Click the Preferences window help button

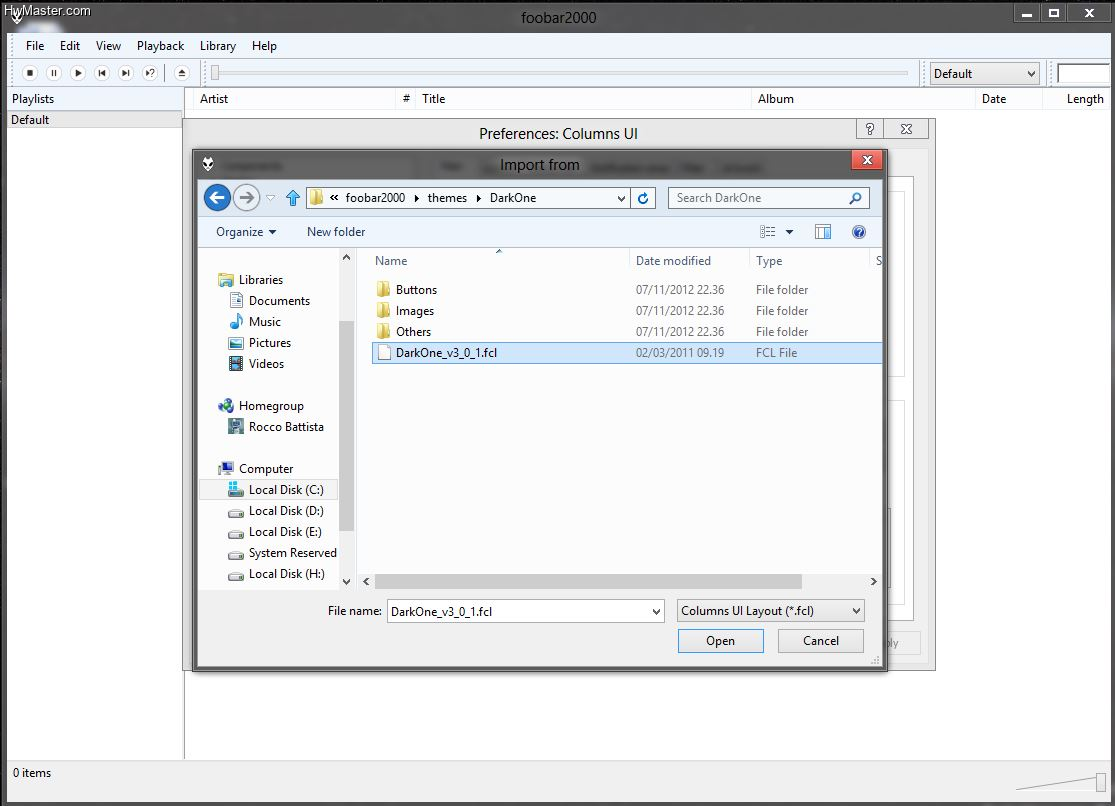pos(869,129)
